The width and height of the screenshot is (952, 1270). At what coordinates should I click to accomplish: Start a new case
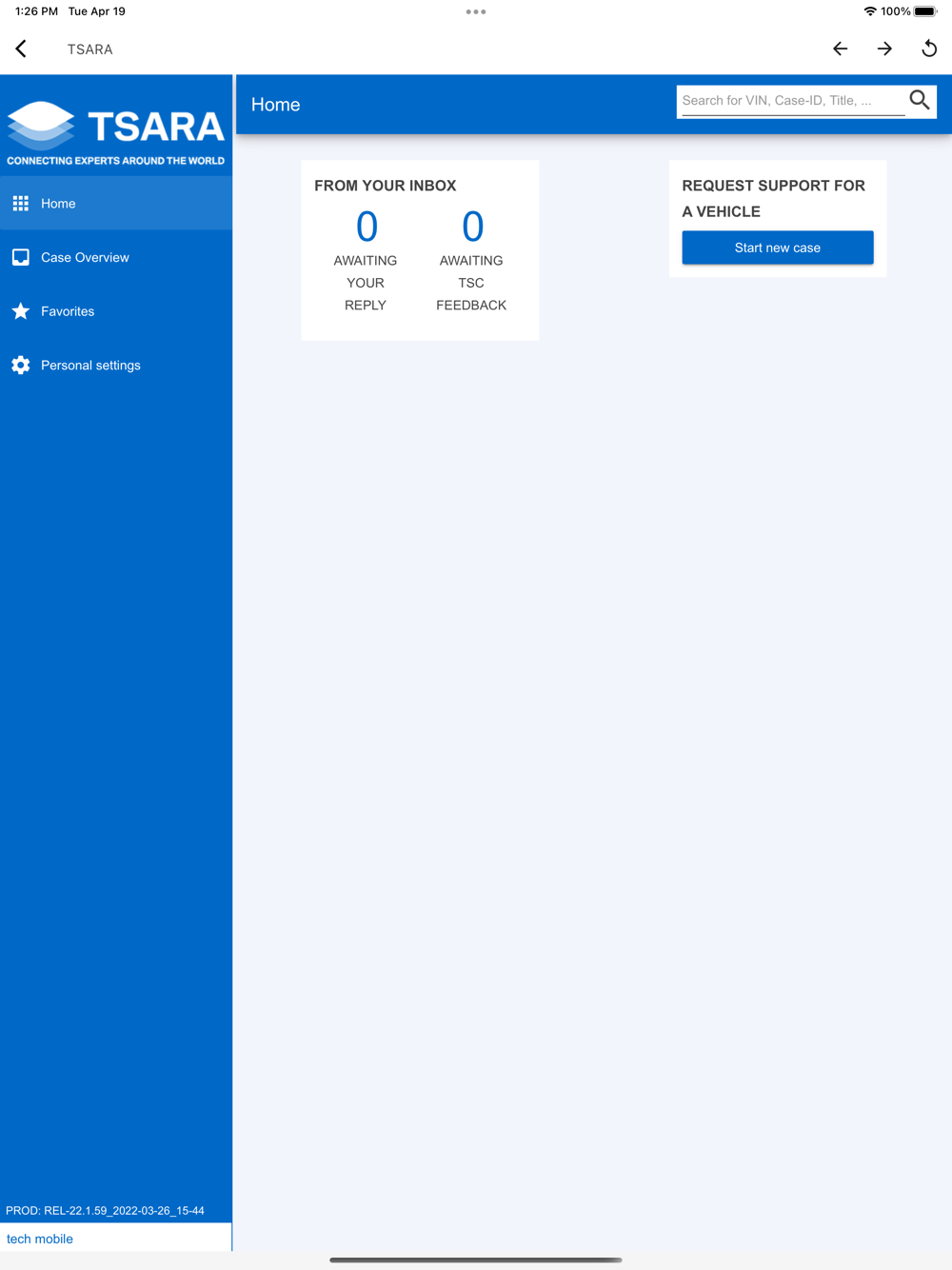[x=778, y=248]
